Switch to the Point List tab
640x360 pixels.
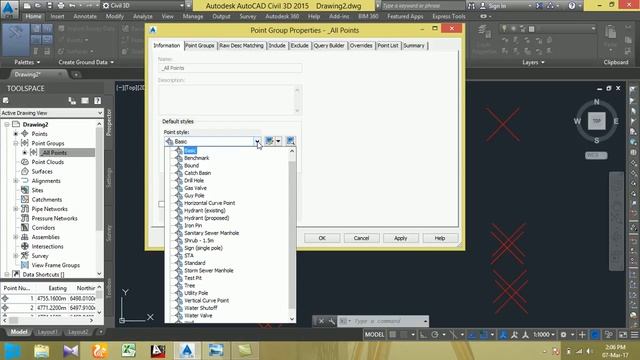[387, 46]
